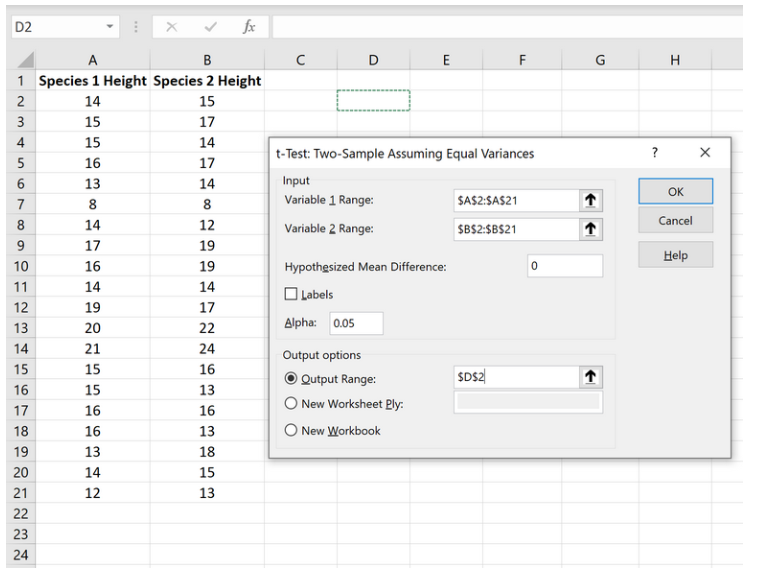The image size is (762, 570).
Task: Click cell A12 containing 19
Action: 92,307
